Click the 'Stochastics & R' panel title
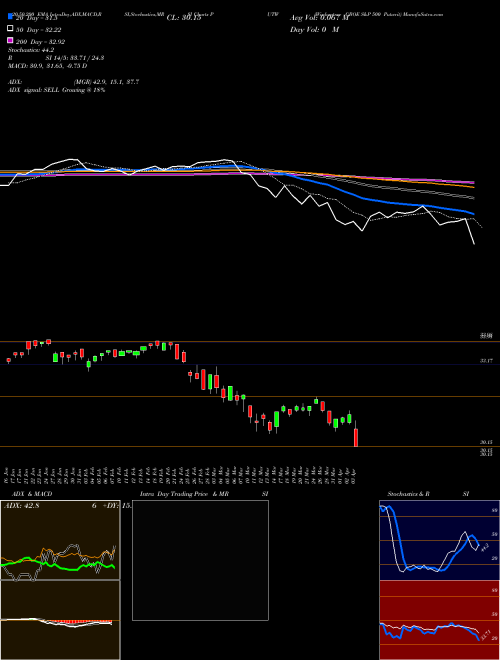This screenshot has height=660, width=500. coord(408,494)
